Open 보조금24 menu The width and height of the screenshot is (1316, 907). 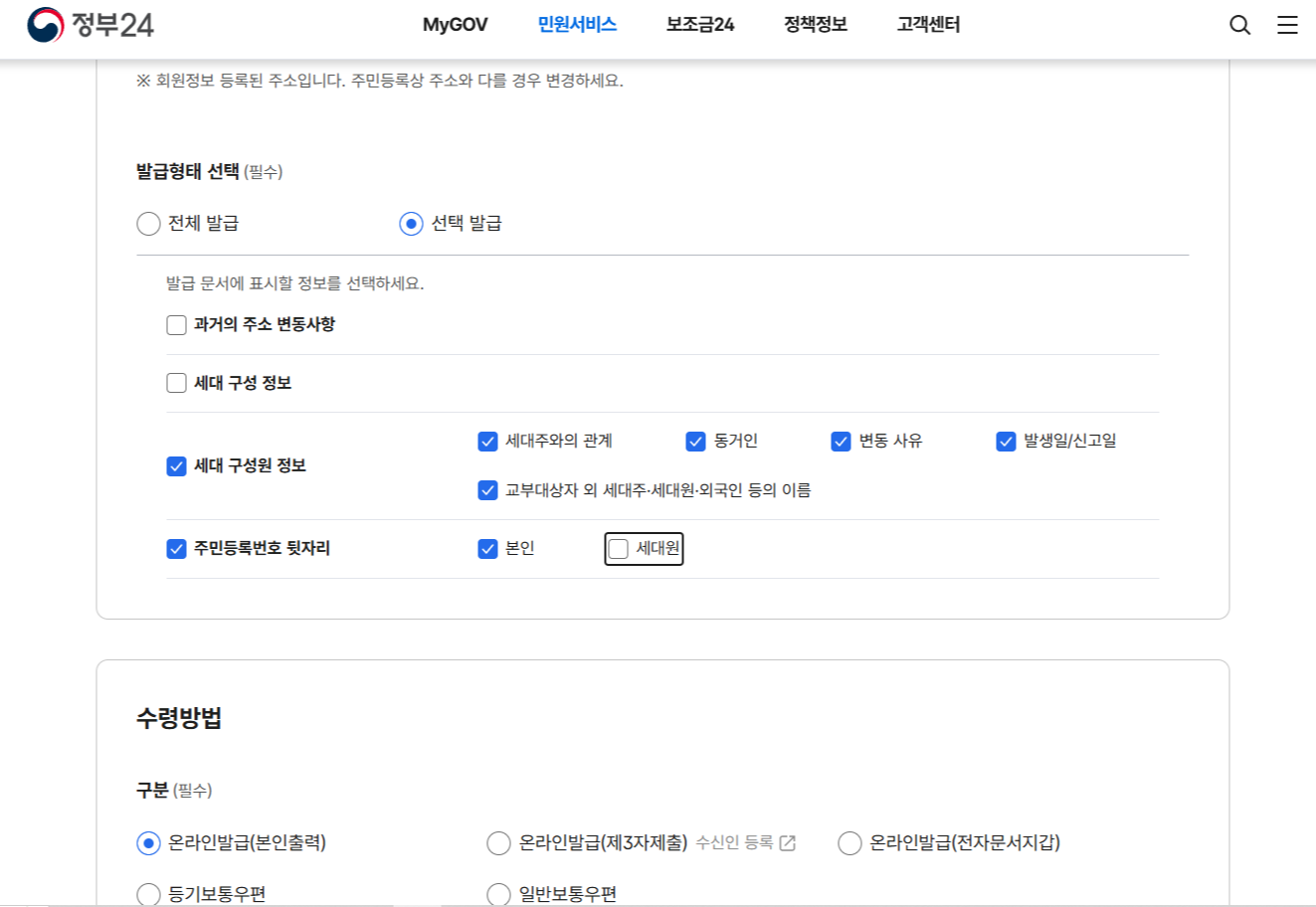tap(700, 25)
